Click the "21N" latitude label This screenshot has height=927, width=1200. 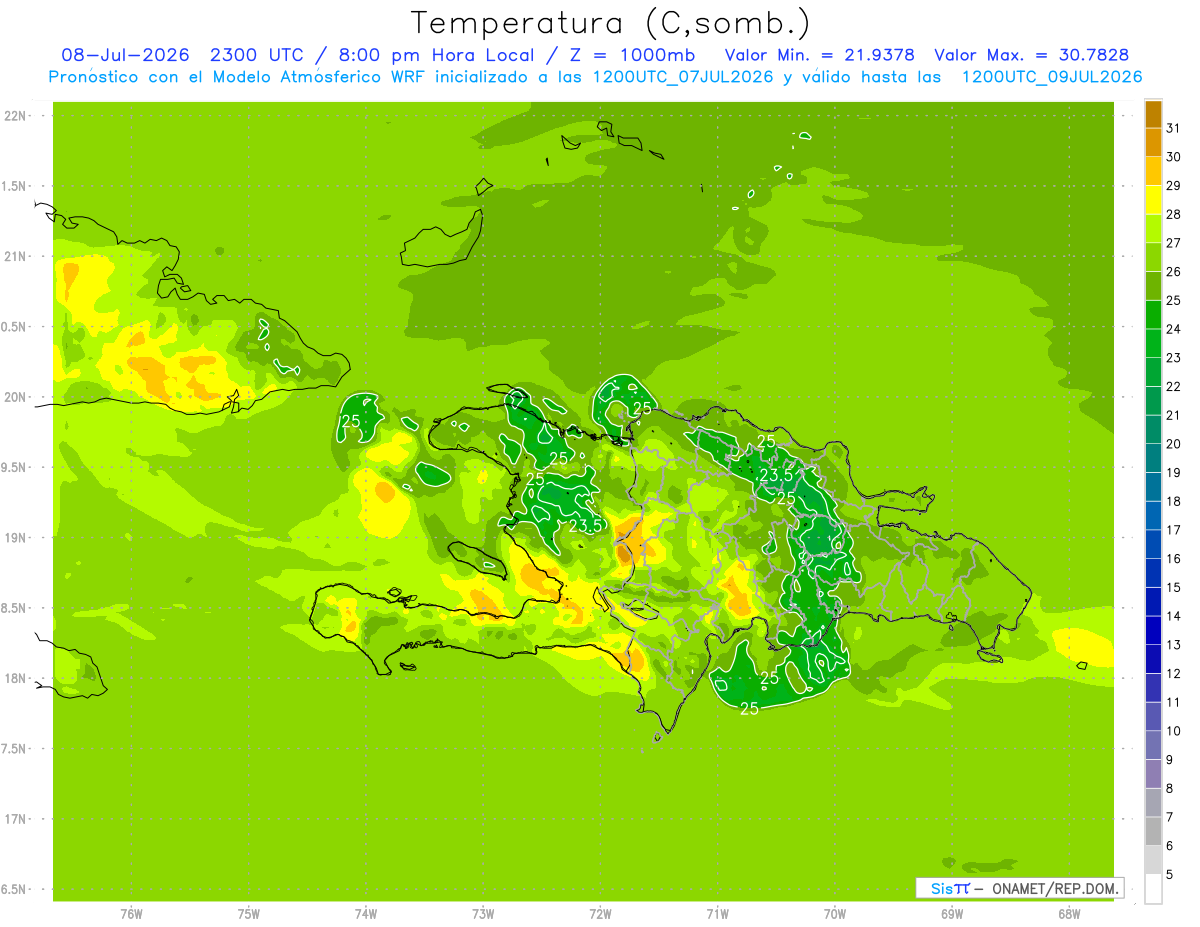(16, 256)
